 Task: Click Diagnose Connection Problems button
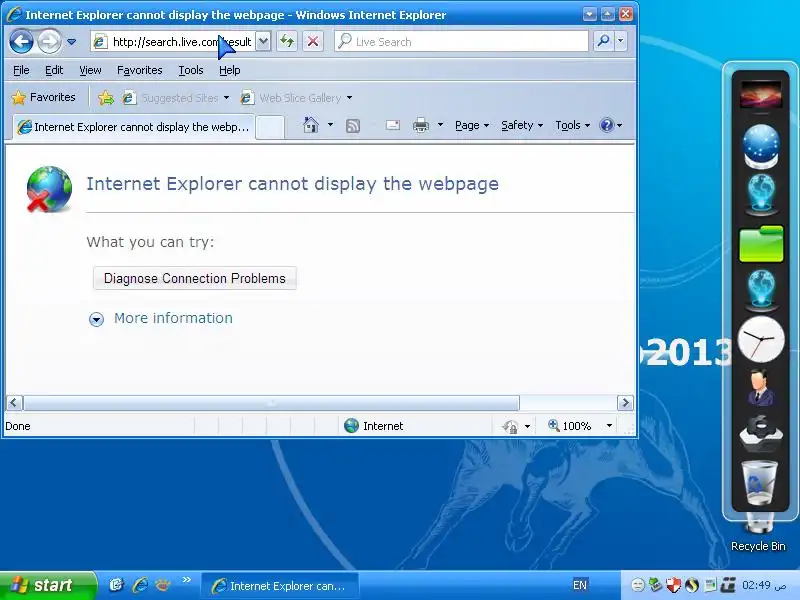pyautogui.click(x=194, y=278)
